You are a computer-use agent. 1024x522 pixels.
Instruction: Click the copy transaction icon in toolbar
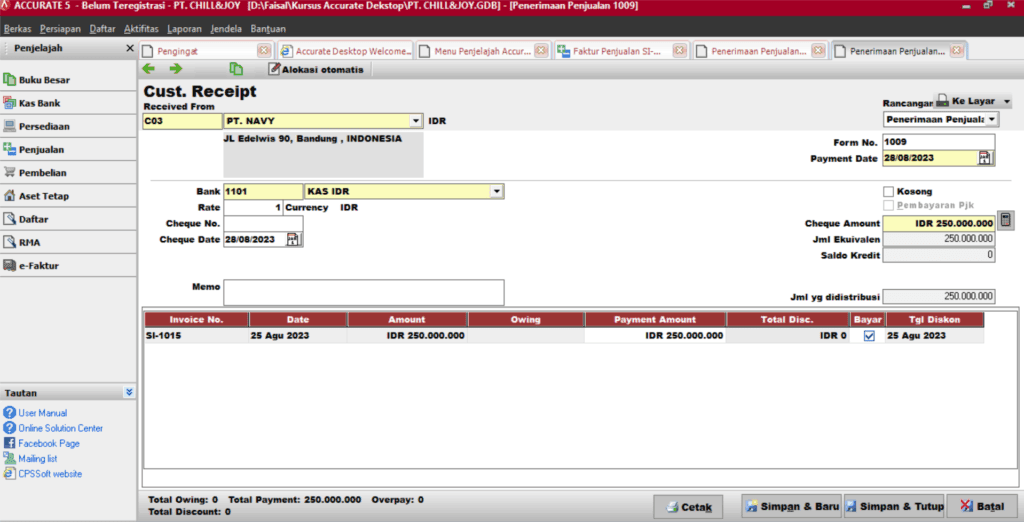(x=236, y=69)
